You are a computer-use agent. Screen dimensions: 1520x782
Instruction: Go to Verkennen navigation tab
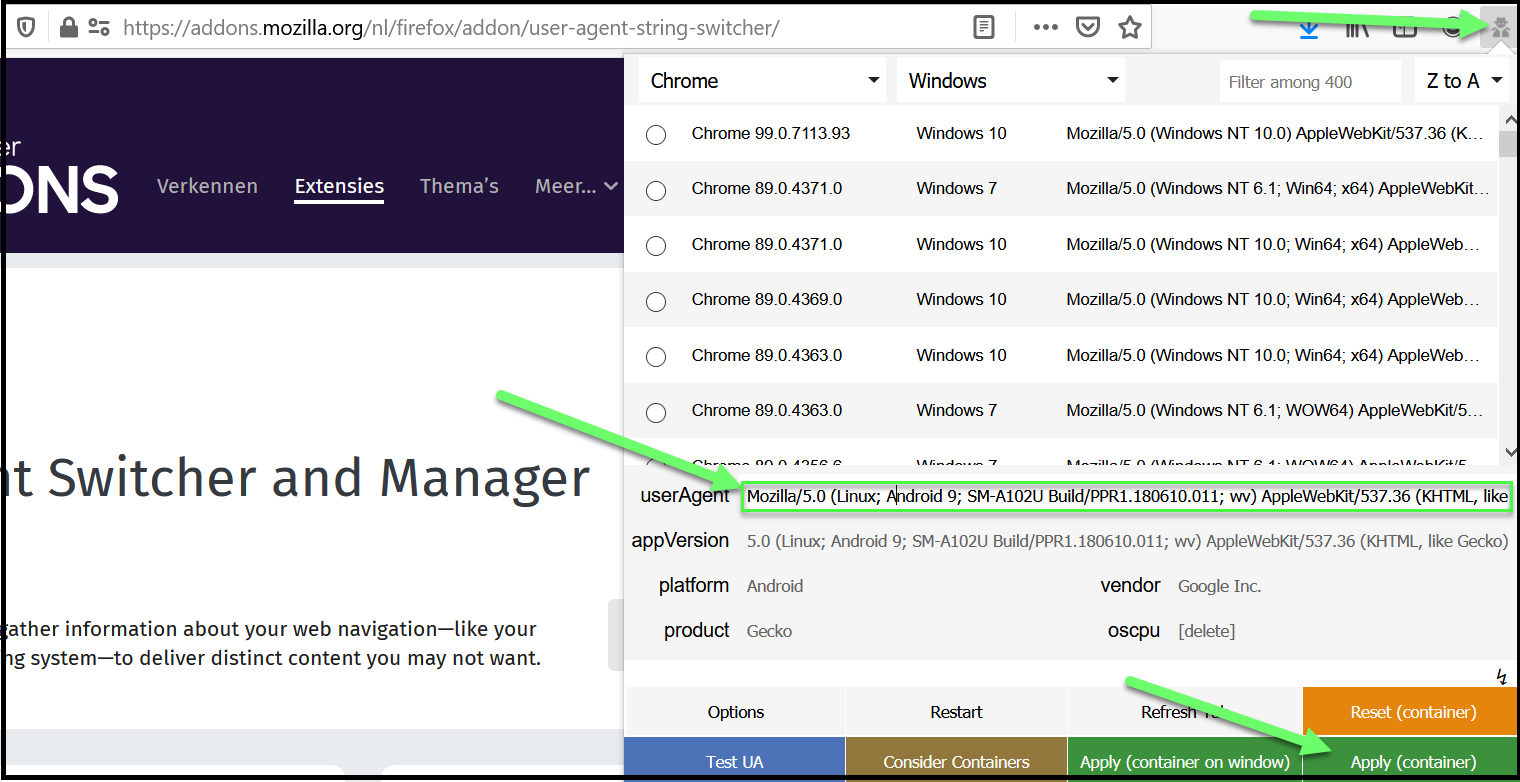207,186
